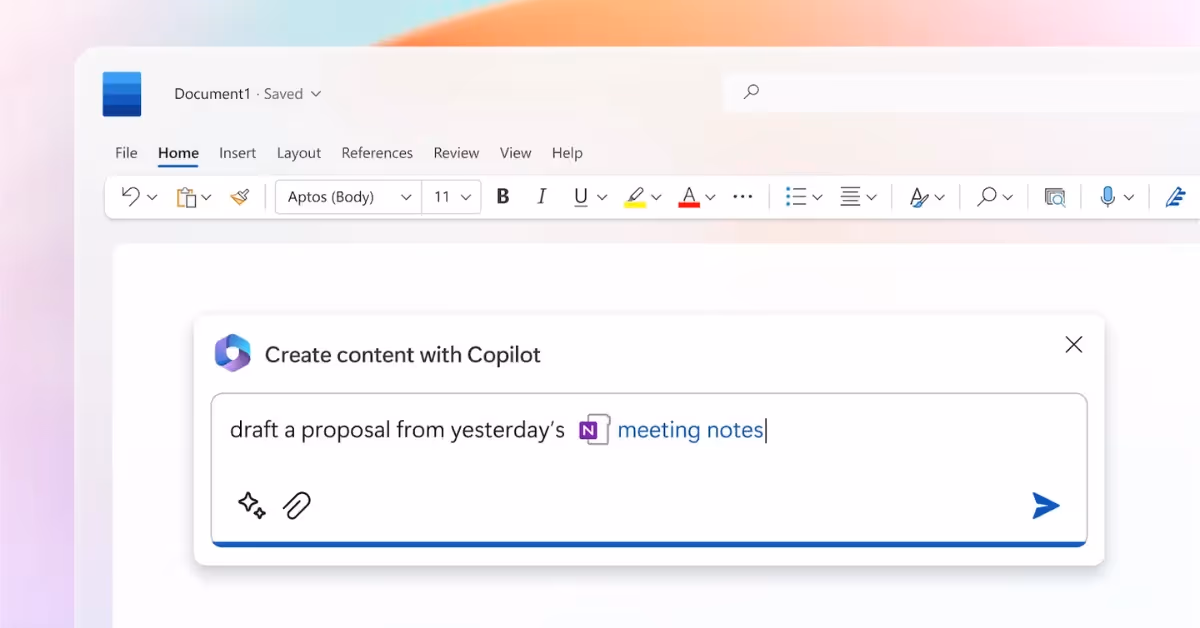Open the font size dropdown
Screen dimensions: 1200x628
tap(451, 197)
